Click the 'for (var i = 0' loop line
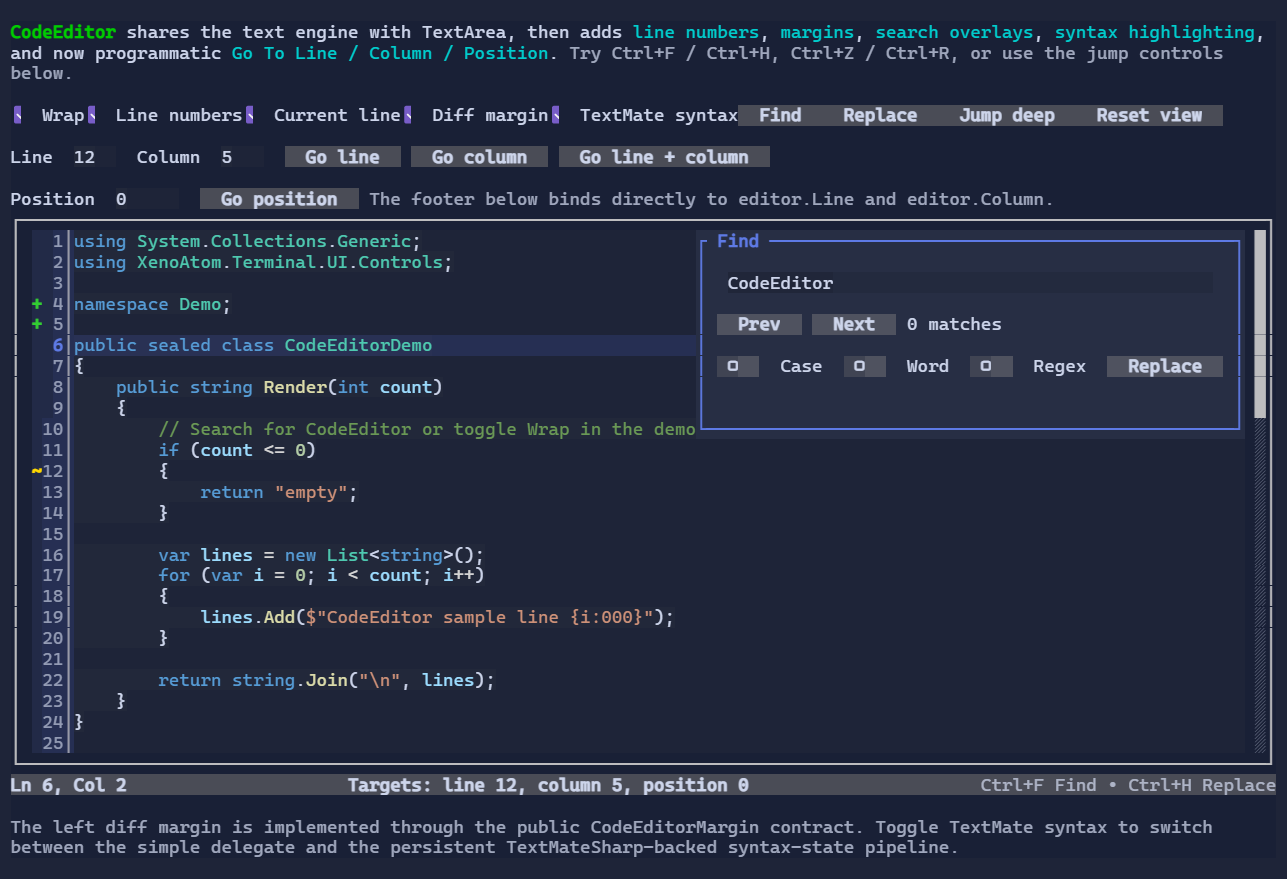Viewport: 1287px width, 879px height. tap(321, 575)
